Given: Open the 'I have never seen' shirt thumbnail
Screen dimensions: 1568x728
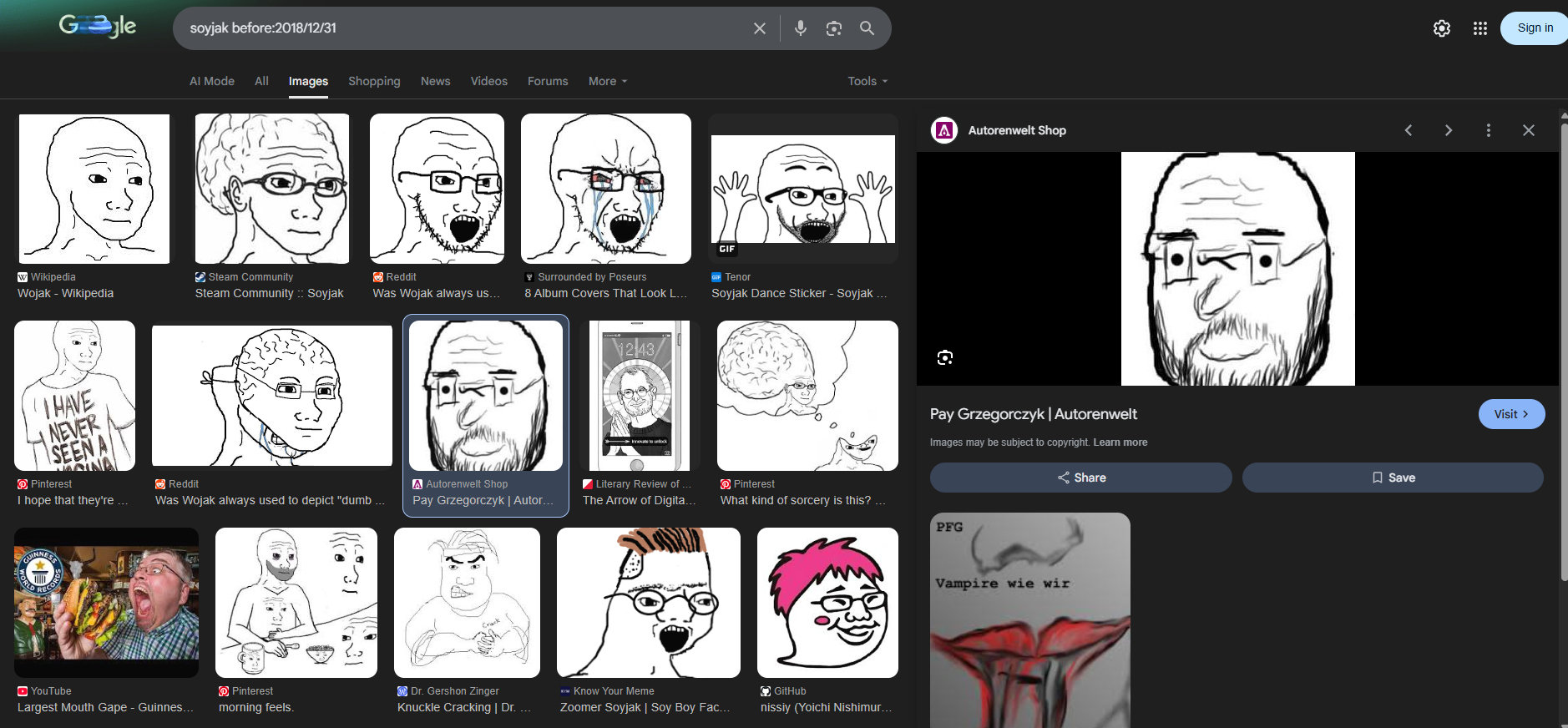Looking at the screenshot, I should (74, 396).
